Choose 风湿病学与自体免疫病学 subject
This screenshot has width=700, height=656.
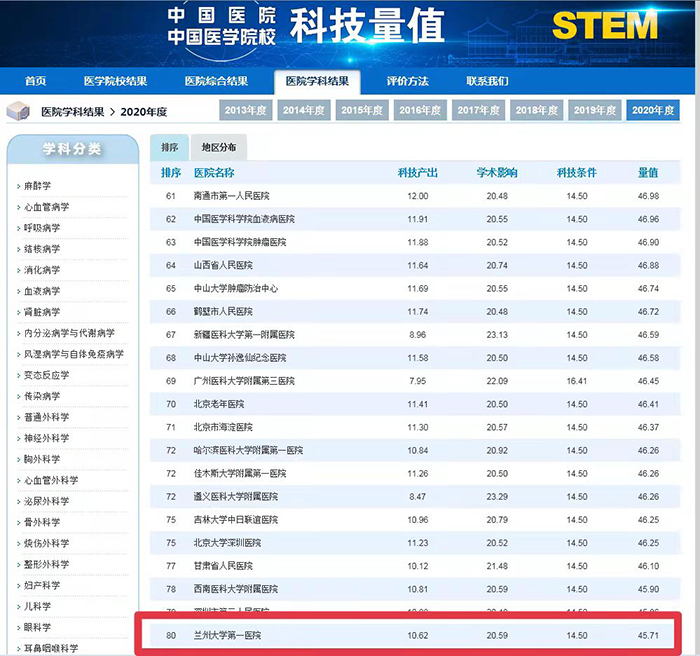tap(74, 354)
